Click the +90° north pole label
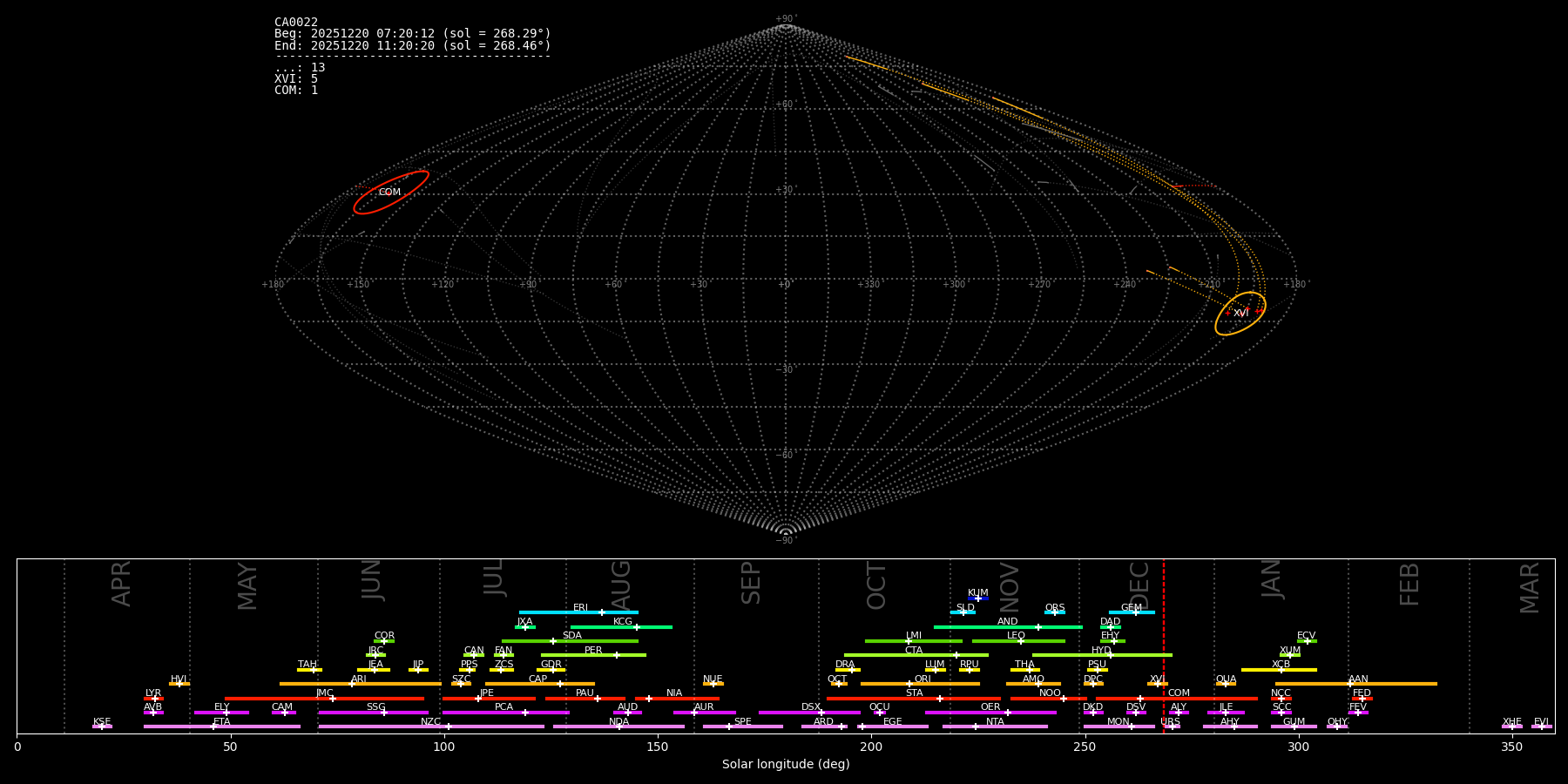Screen dimensions: 1568x784 [x=785, y=19]
